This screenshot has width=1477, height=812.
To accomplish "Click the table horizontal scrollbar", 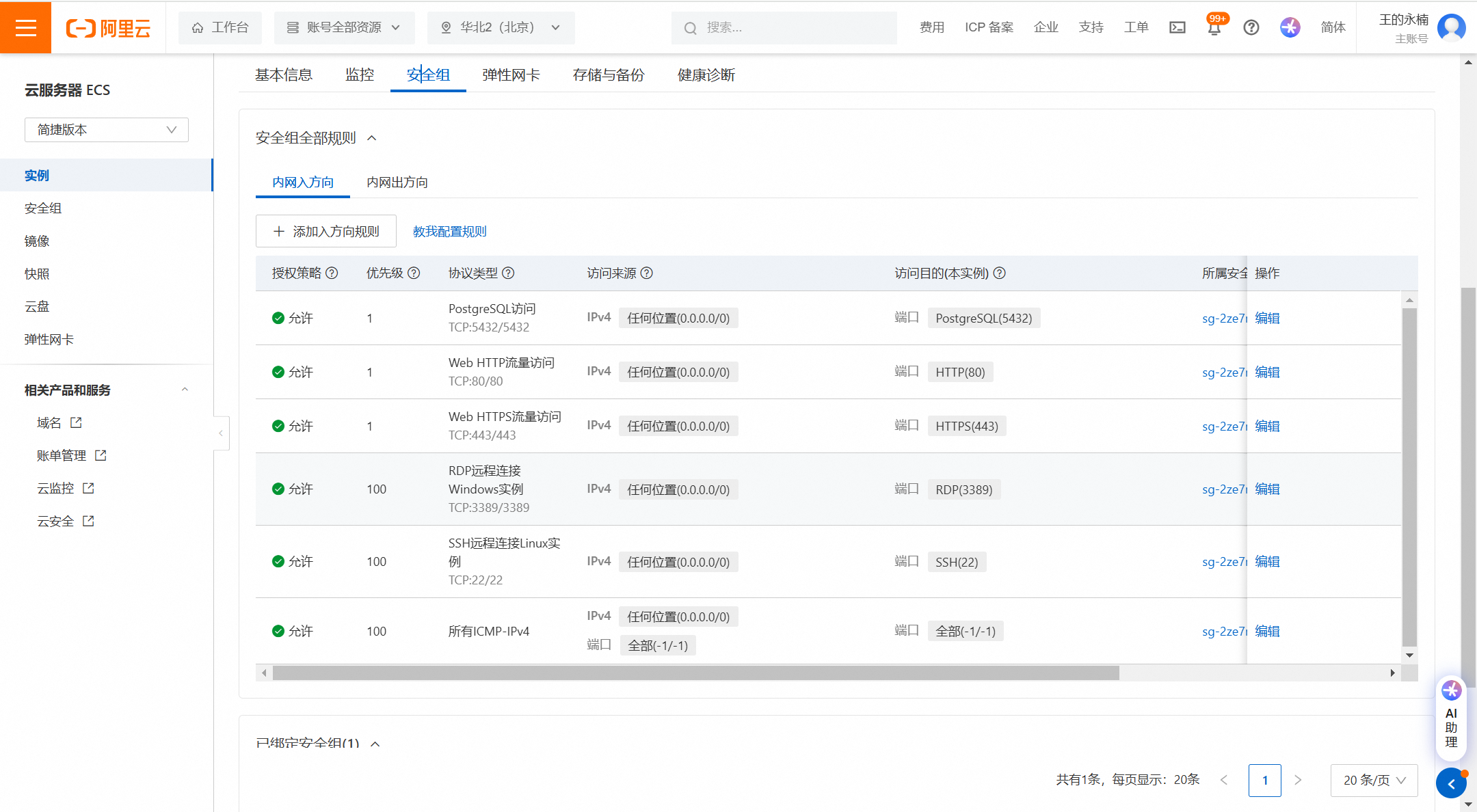I will click(696, 673).
